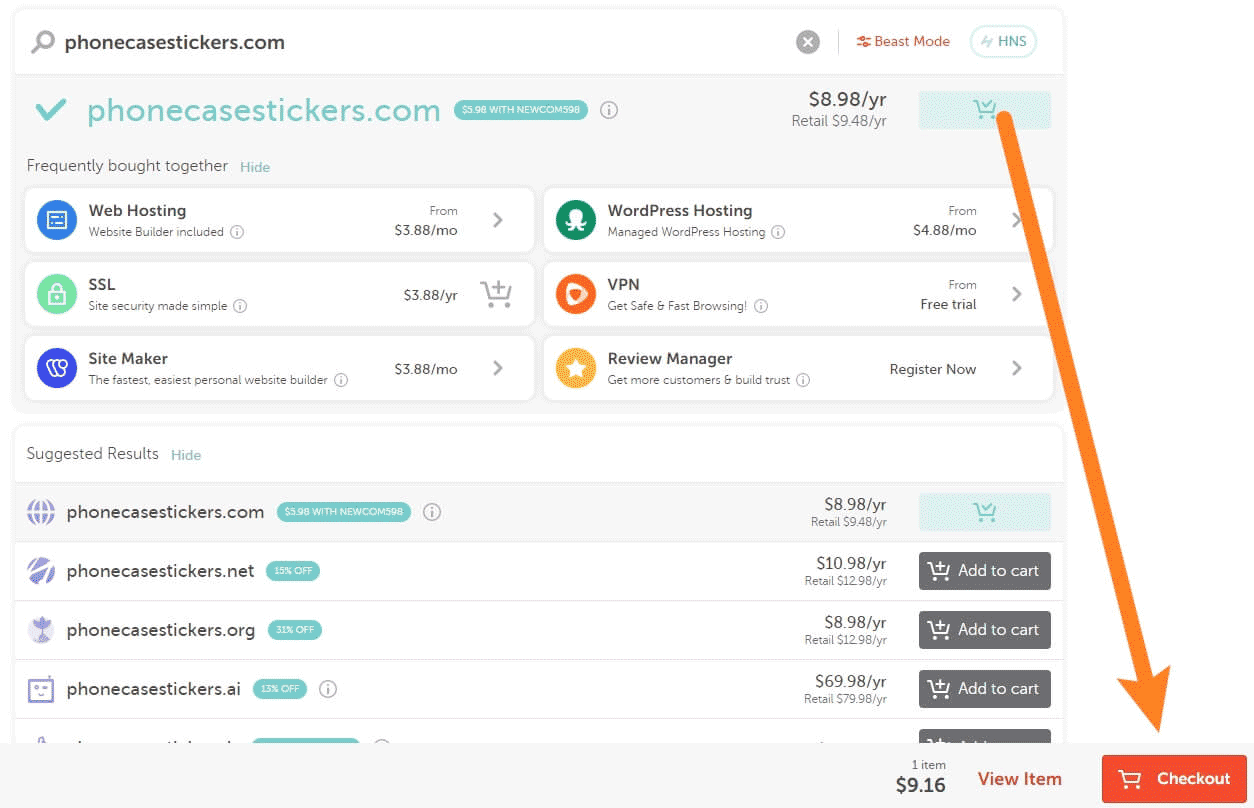The height and width of the screenshot is (808, 1254).
Task: Expand the Review Manager option
Action: tap(1017, 368)
